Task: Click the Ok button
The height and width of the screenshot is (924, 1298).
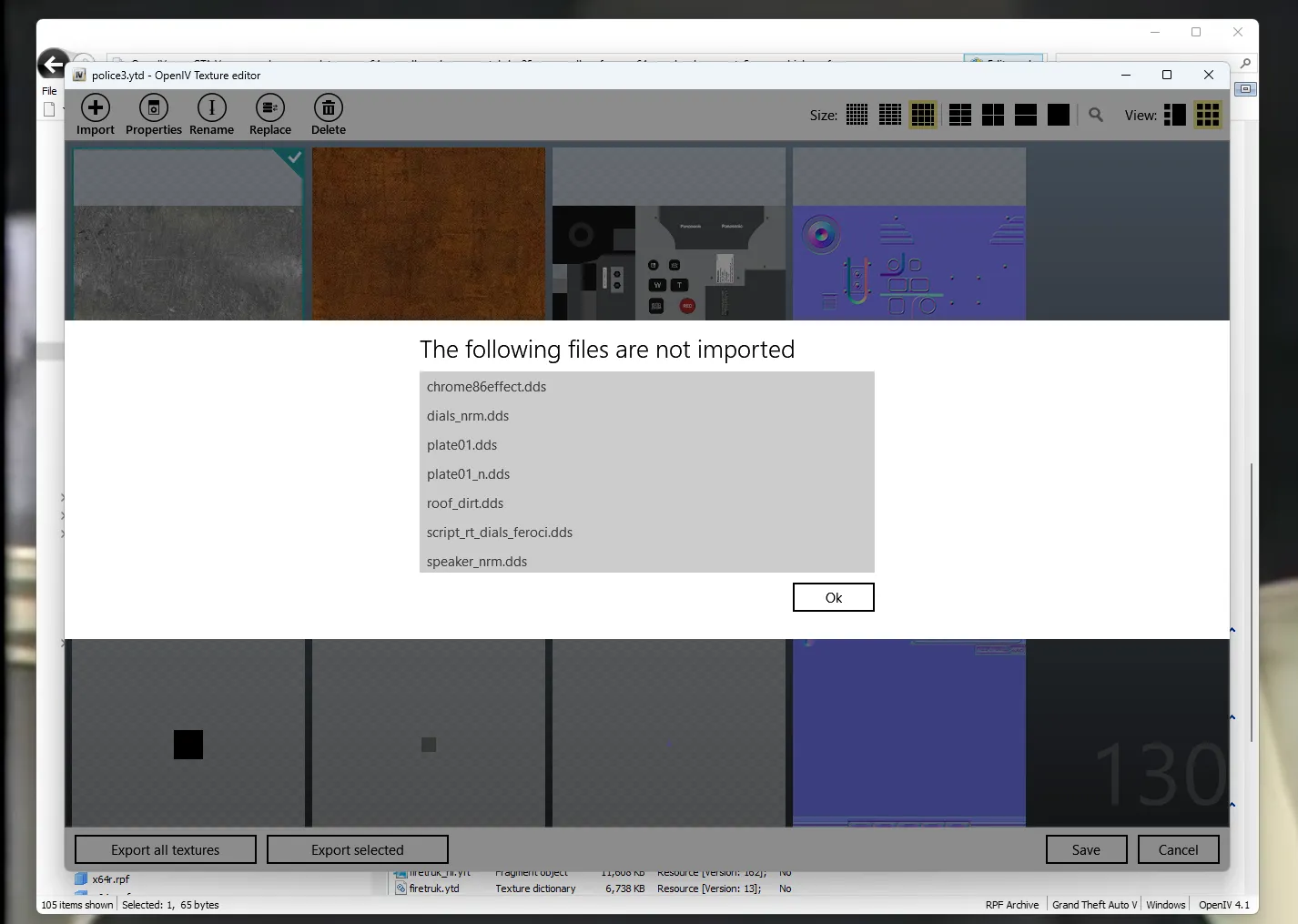Action: tap(833, 597)
